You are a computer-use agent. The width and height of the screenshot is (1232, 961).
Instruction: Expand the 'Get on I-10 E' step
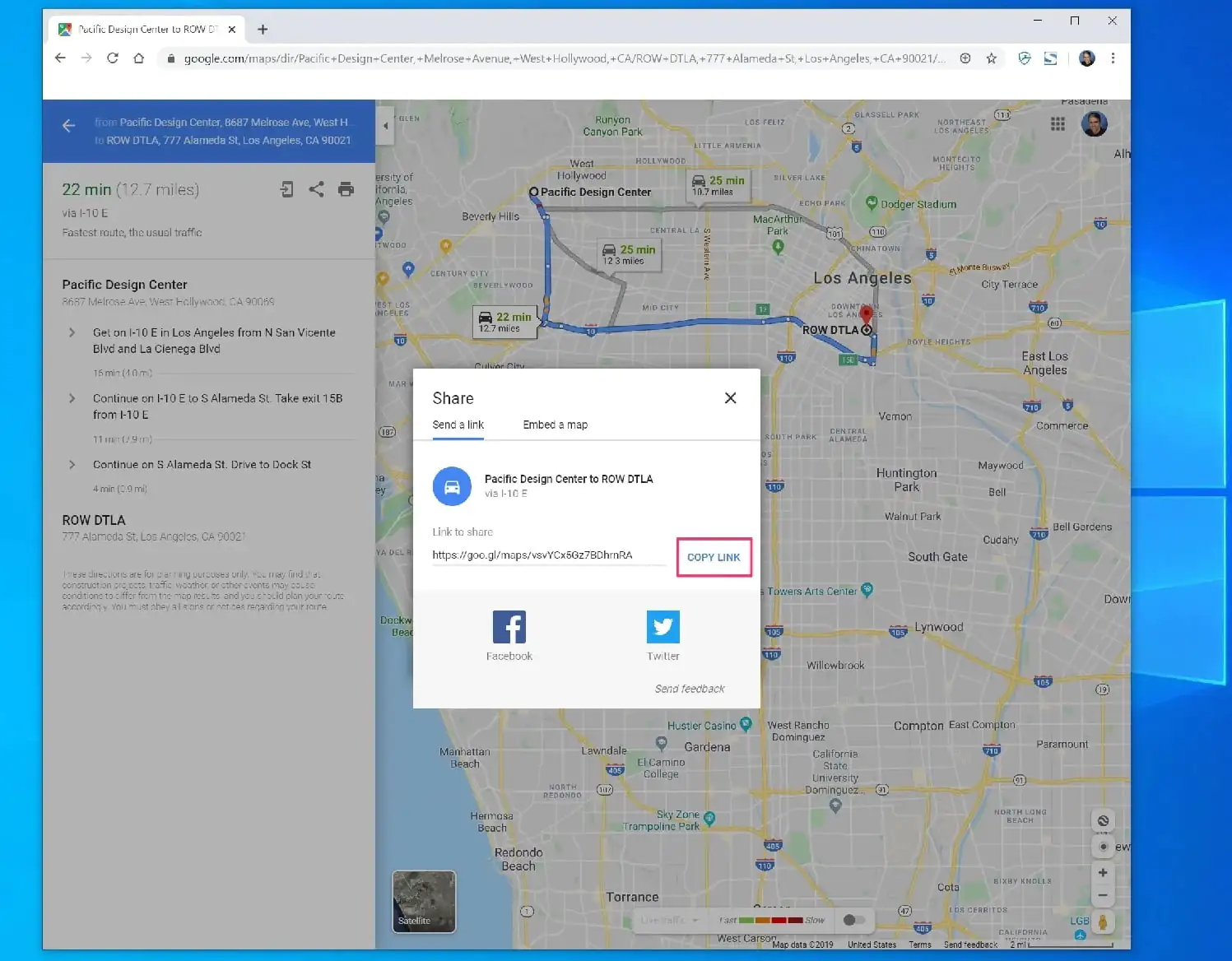coord(72,332)
